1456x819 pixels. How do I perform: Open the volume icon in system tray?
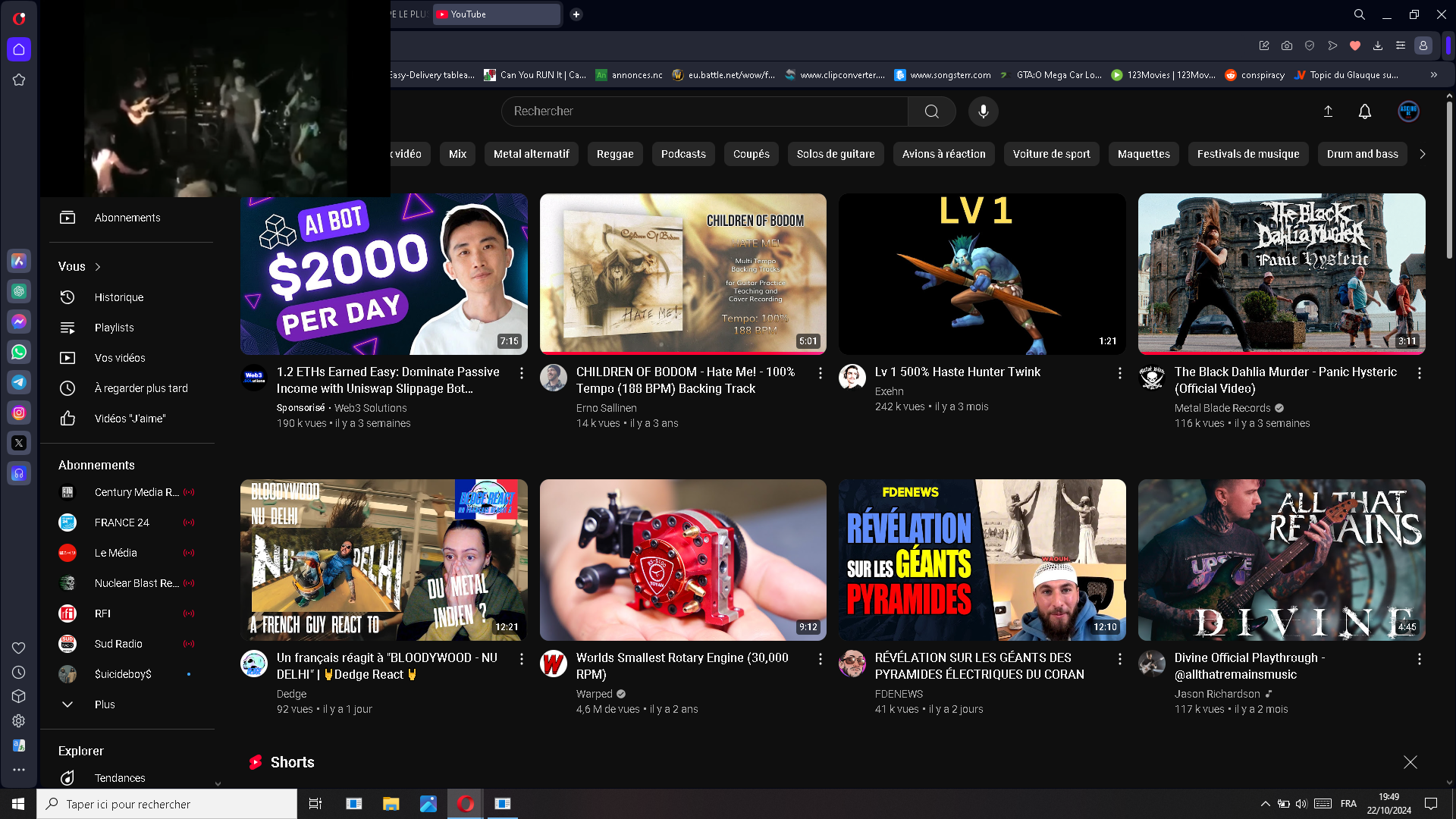1301,804
